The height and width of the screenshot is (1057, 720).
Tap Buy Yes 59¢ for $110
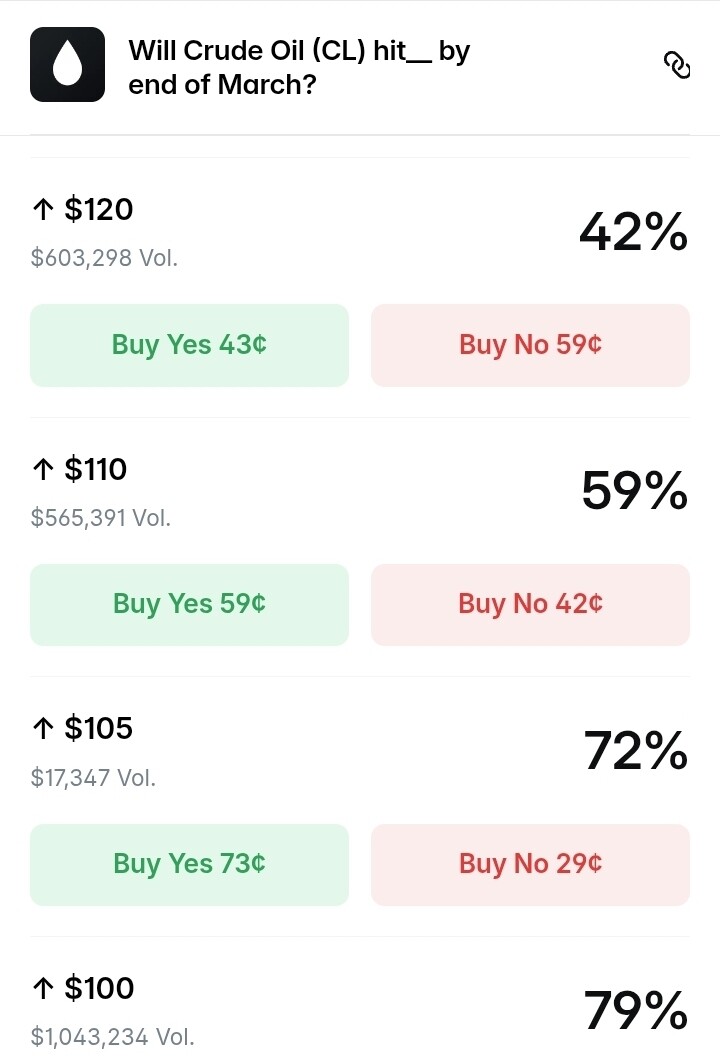pos(189,604)
